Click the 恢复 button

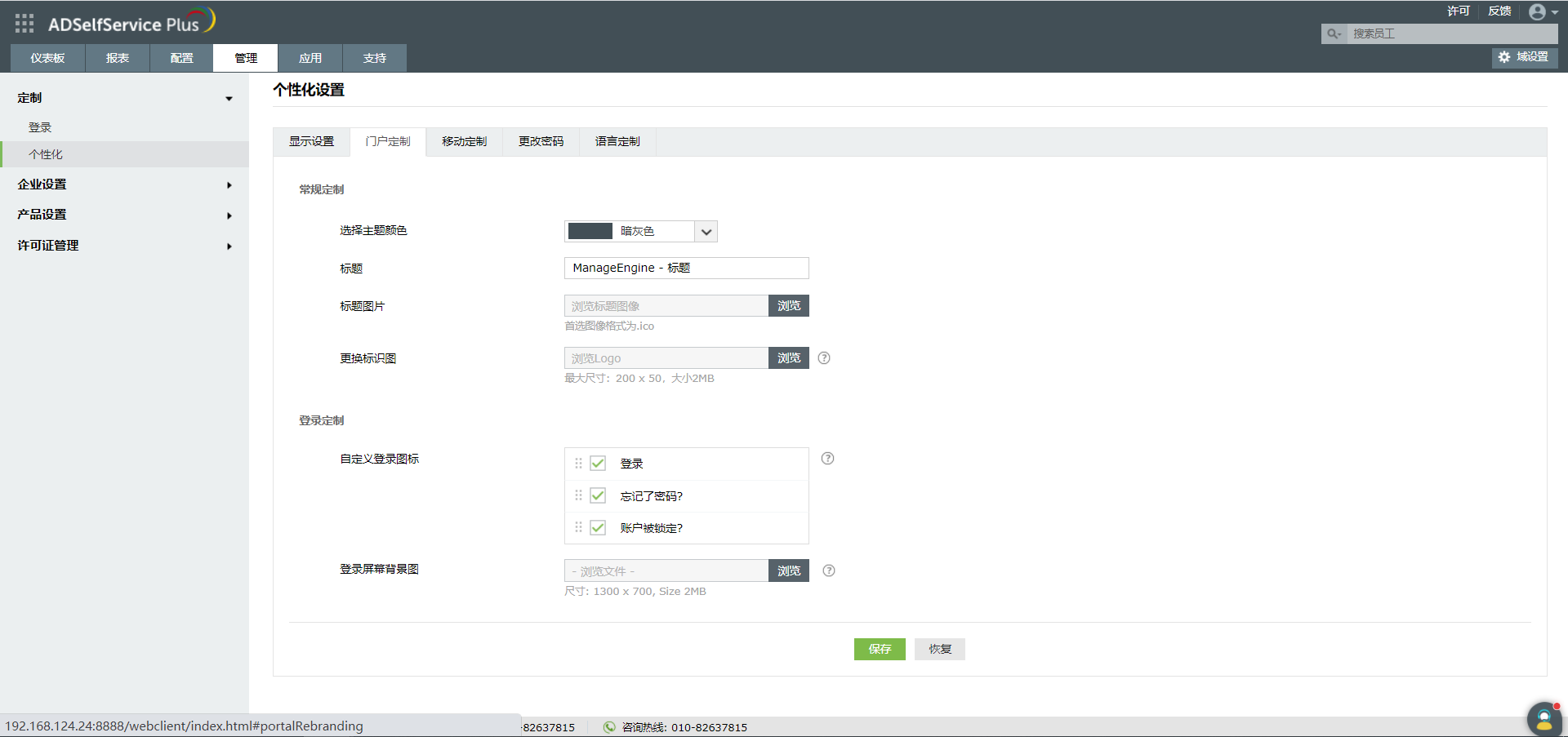(940, 649)
